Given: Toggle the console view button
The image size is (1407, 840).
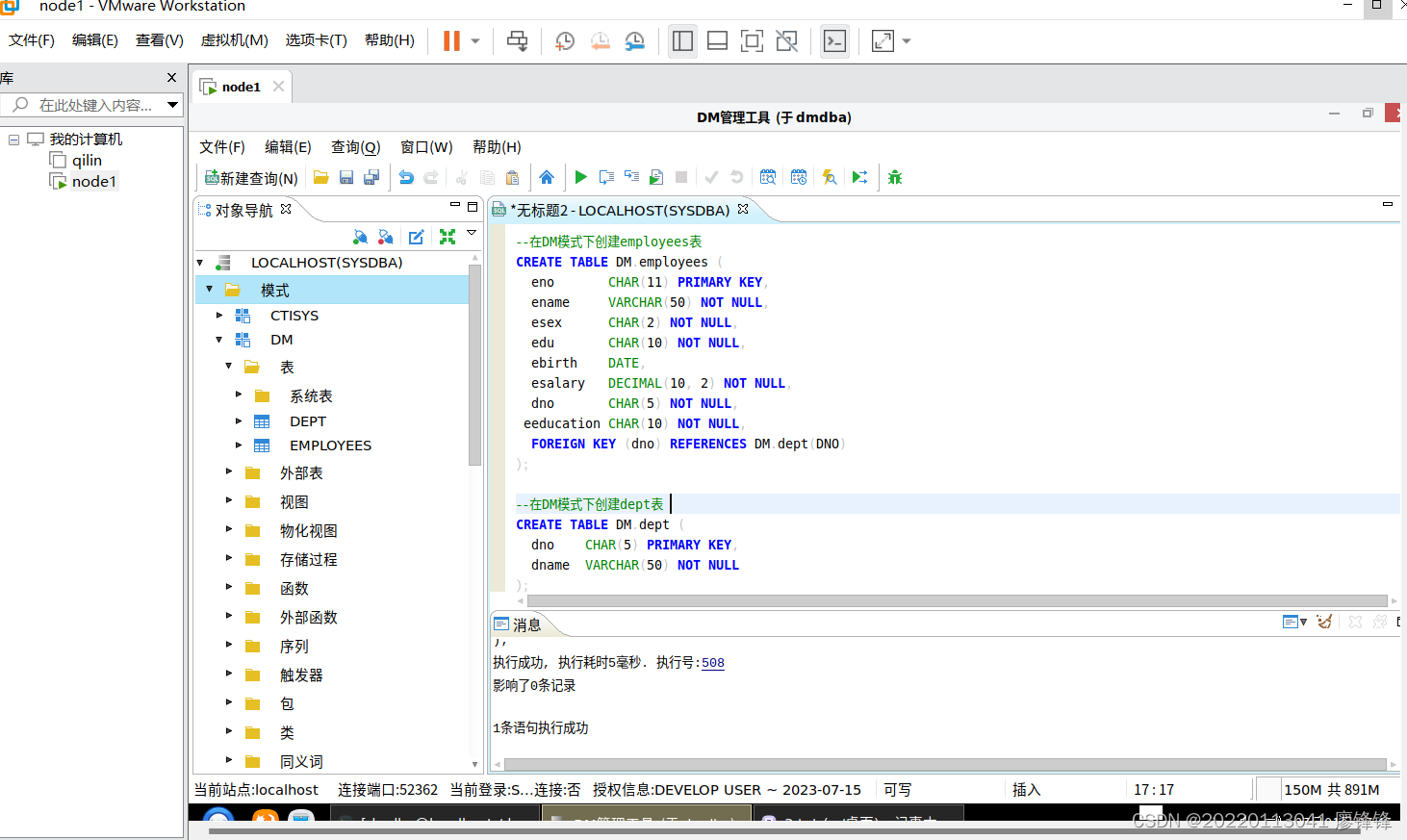Looking at the screenshot, I should tap(834, 40).
